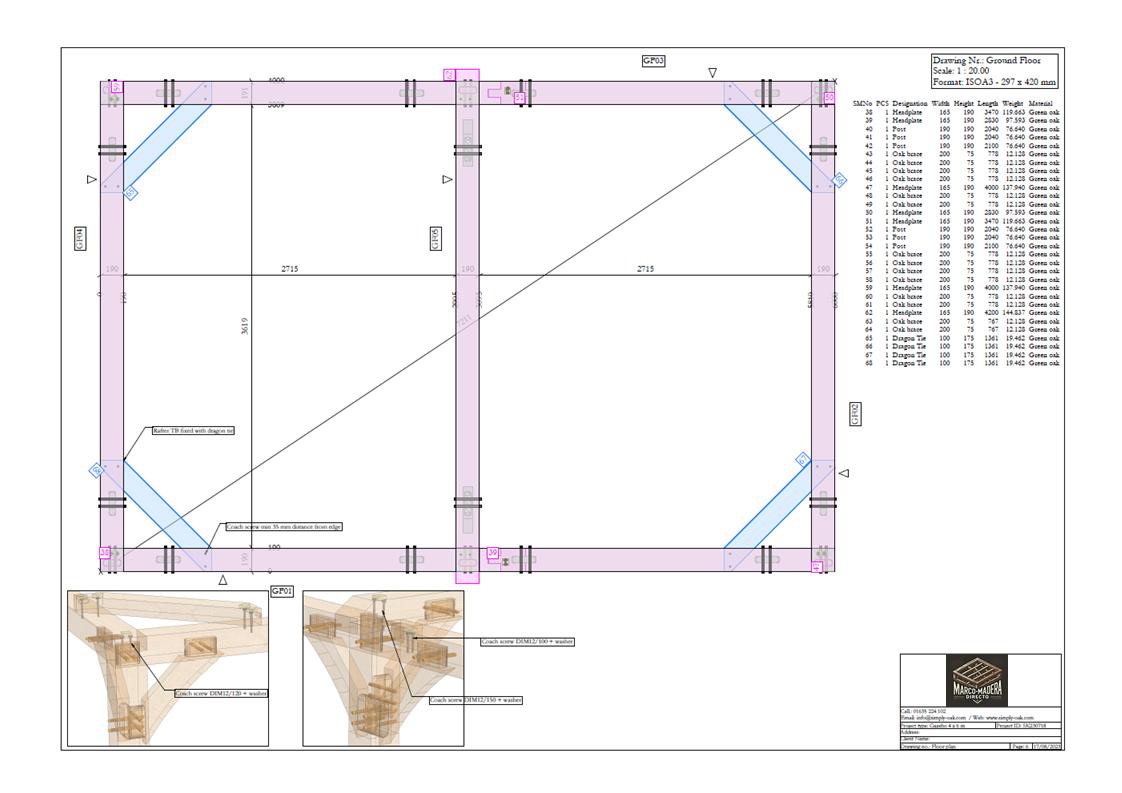Viewport: 1122px width, 793px height.
Task: Click the 'Page: 6' cell
Action: click(x=1021, y=746)
